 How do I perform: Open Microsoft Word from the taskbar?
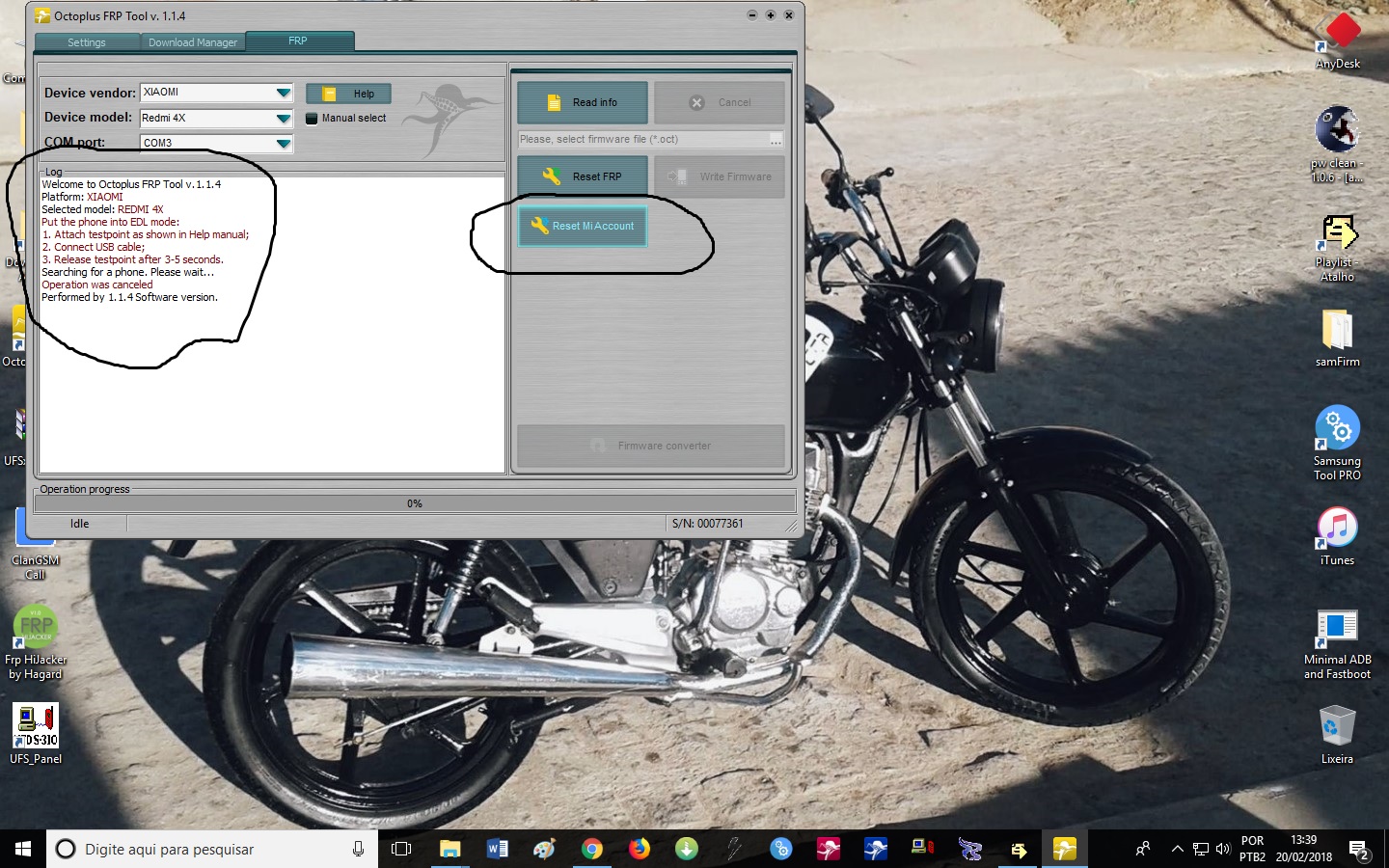point(498,849)
